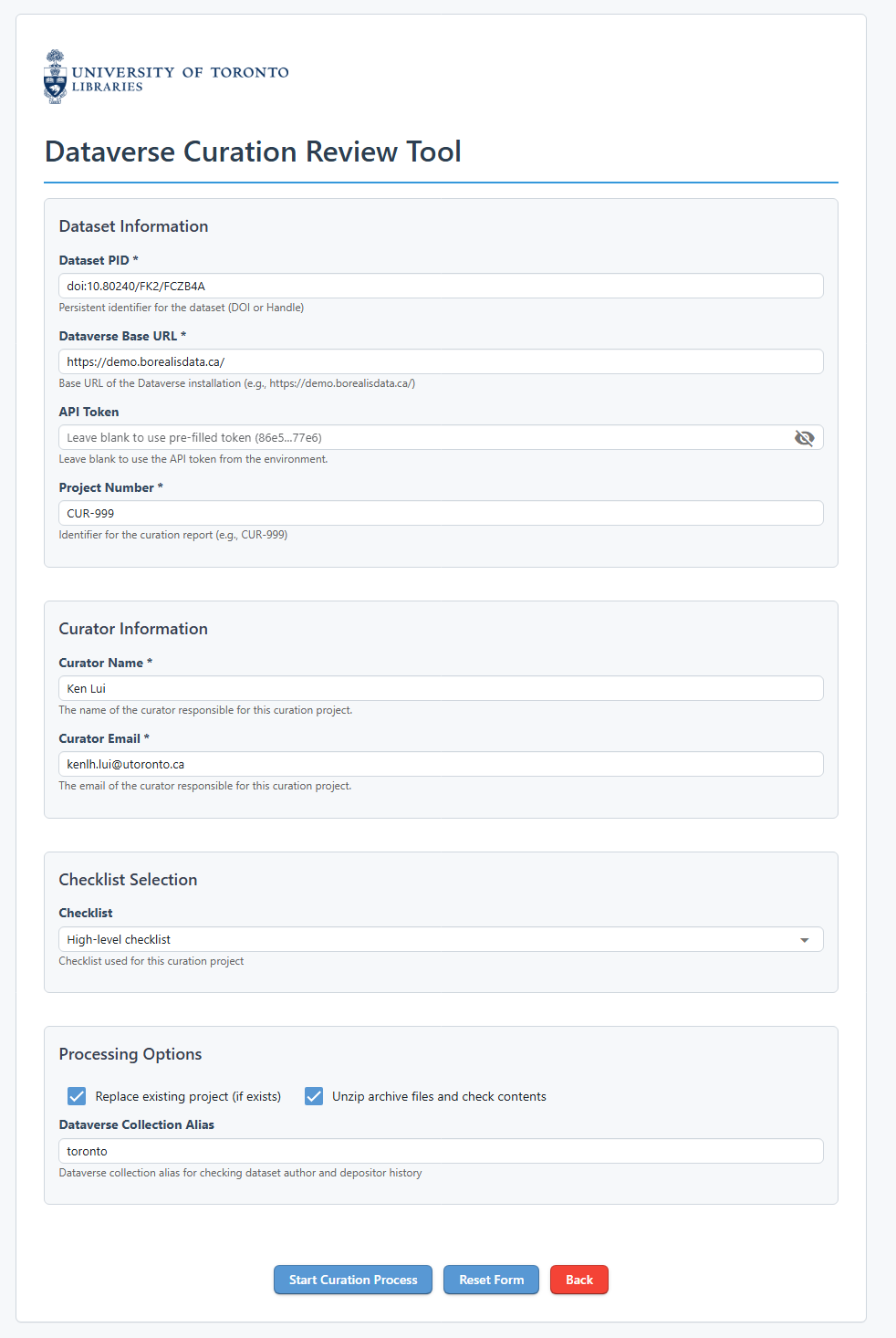Viewport: 896px width, 1338px height.
Task: Select the Project Number input field
Action: tap(441, 513)
